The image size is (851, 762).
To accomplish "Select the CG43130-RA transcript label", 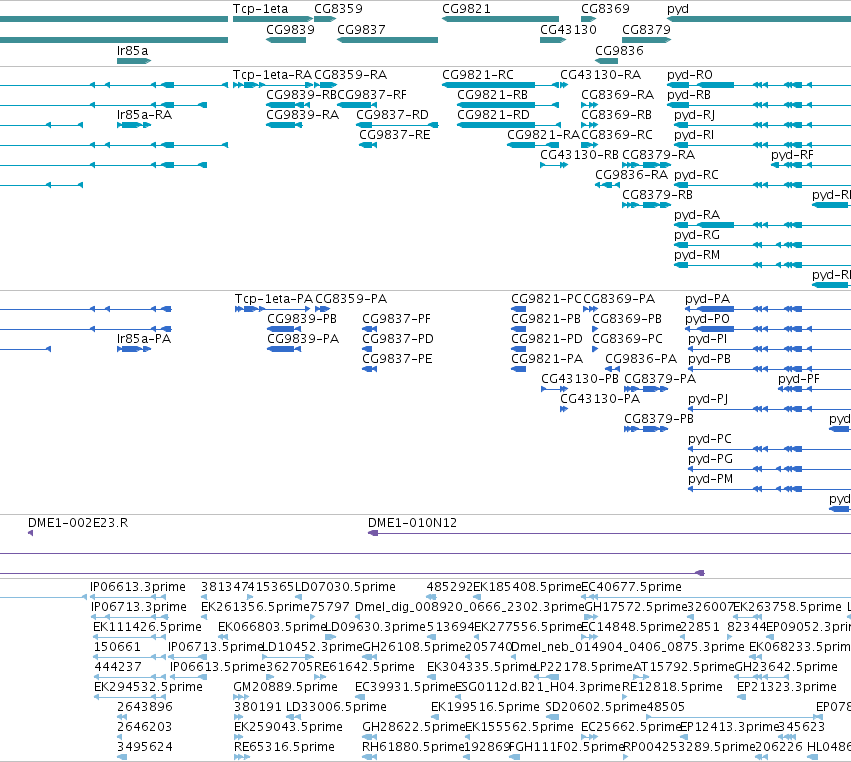I will pyautogui.click(x=601, y=75).
